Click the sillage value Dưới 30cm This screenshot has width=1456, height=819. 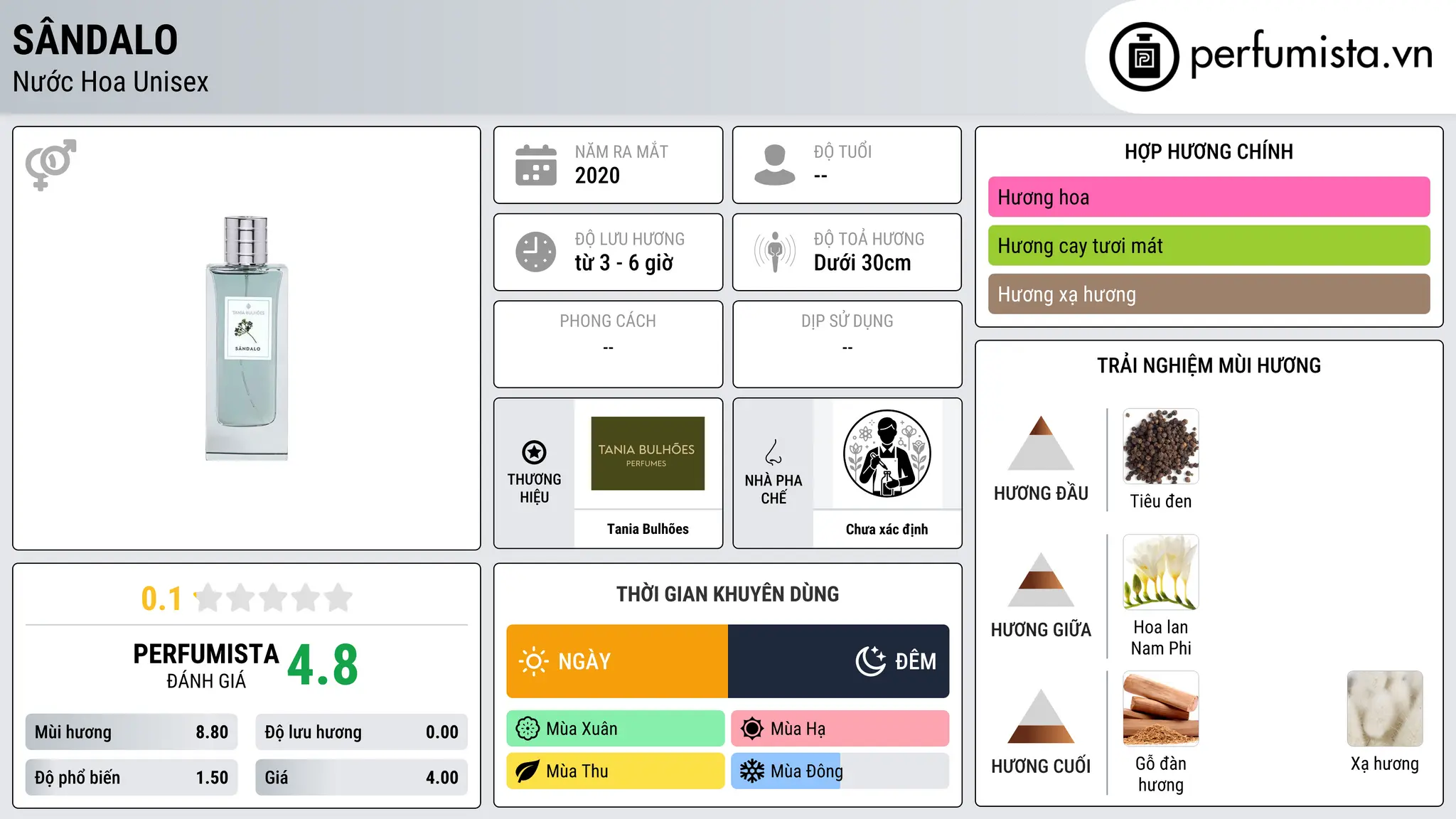tap(862, 263)
